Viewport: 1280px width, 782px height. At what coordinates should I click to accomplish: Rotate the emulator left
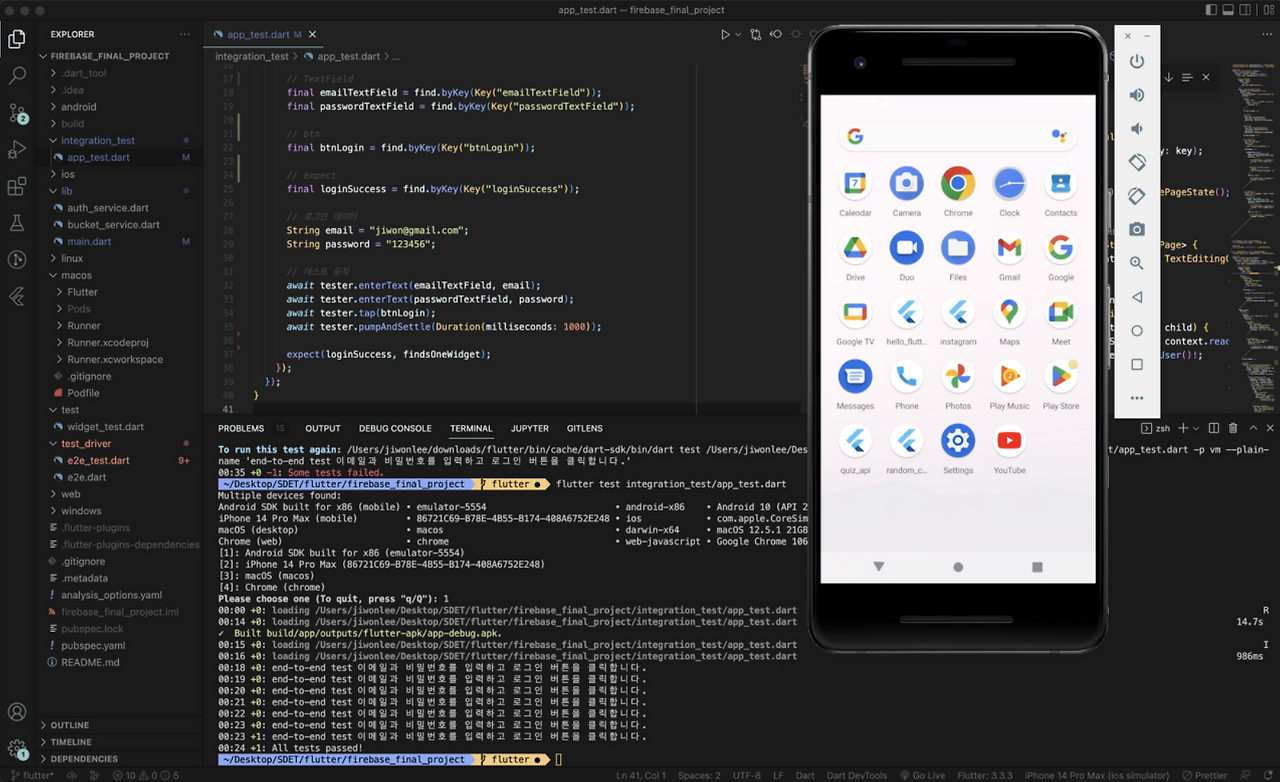pyautogui.click(x=1137, y=162)
